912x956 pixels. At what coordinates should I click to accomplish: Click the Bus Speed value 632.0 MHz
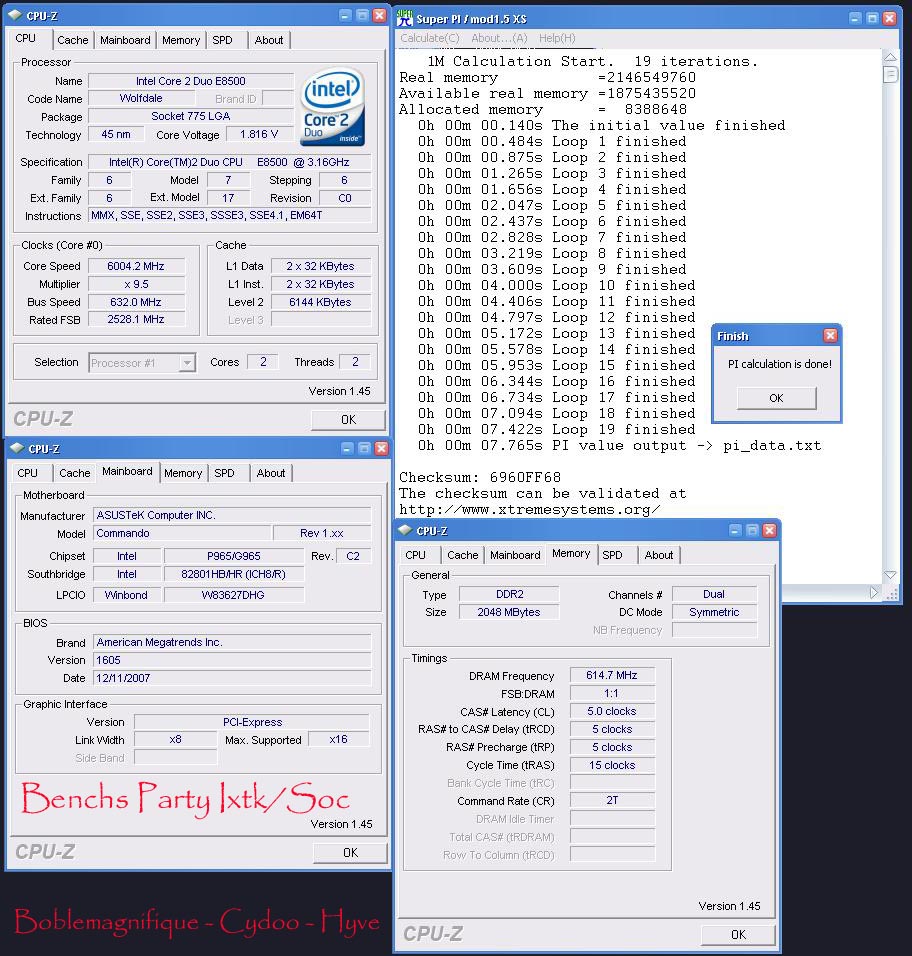tap(136, 302)
